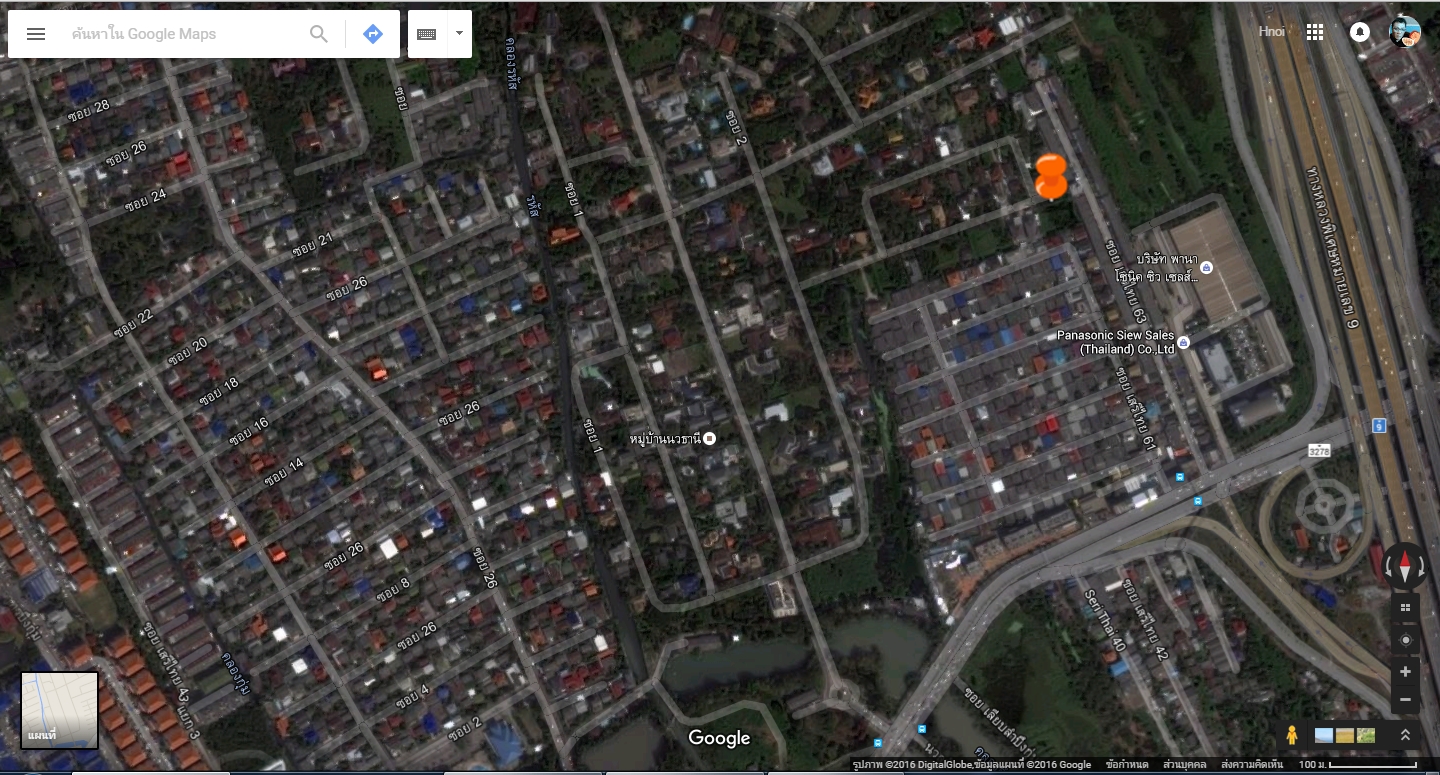Show your location with the target button
The width and height of the screenshot is (1440, 775).
(x=1406, y=640)
